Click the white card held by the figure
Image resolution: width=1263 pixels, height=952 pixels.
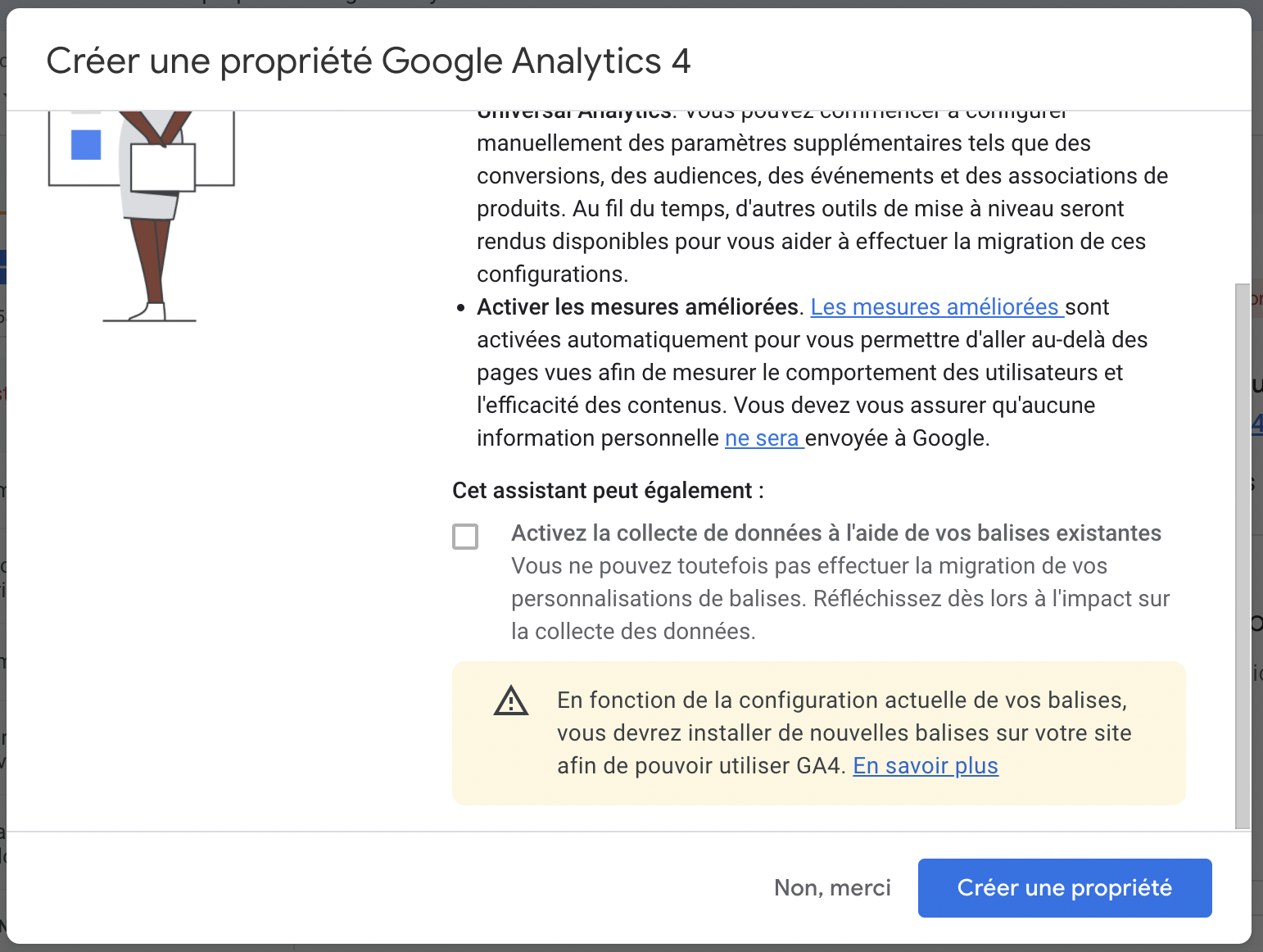coord(163,168)
